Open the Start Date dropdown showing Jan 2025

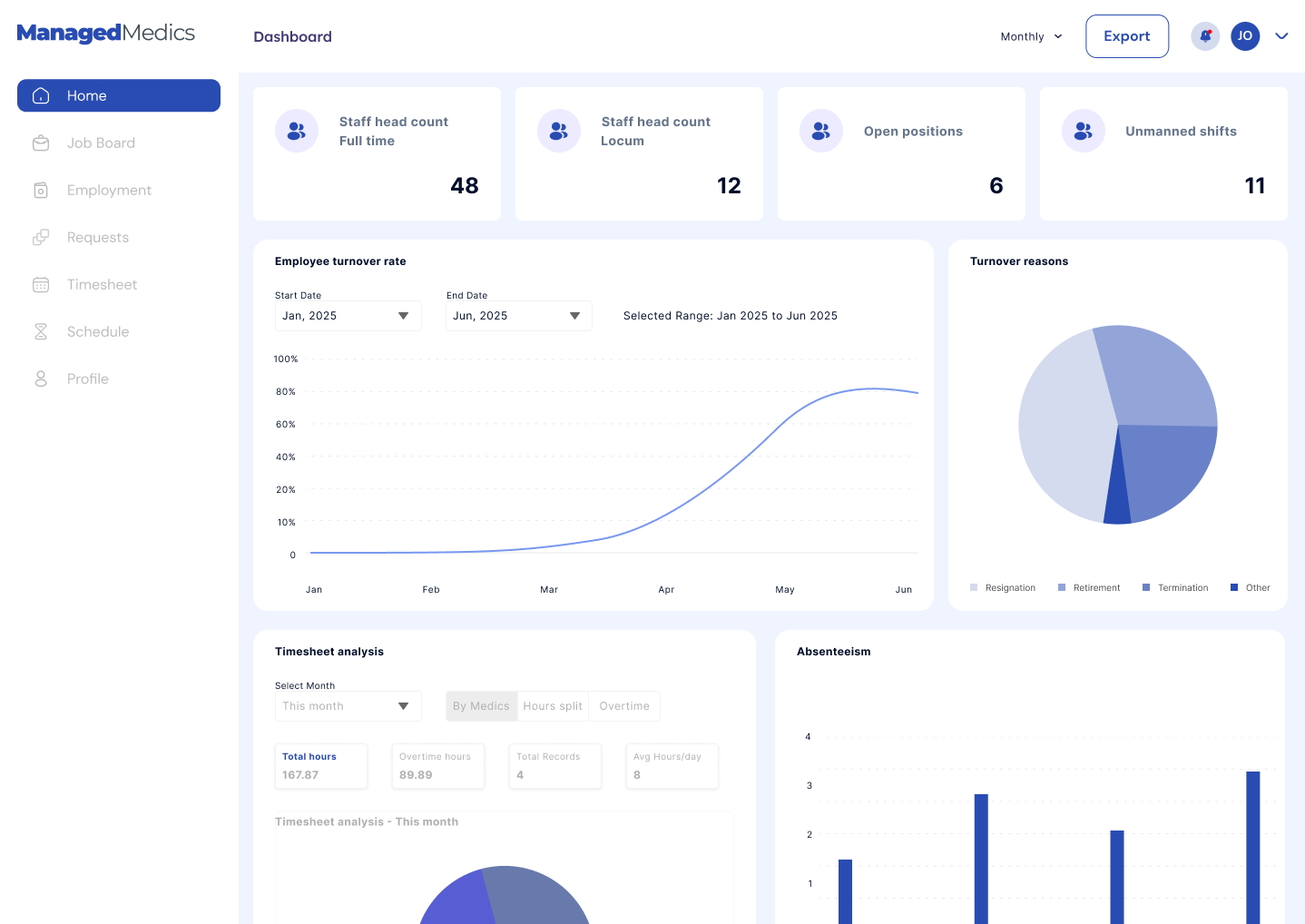348,315
